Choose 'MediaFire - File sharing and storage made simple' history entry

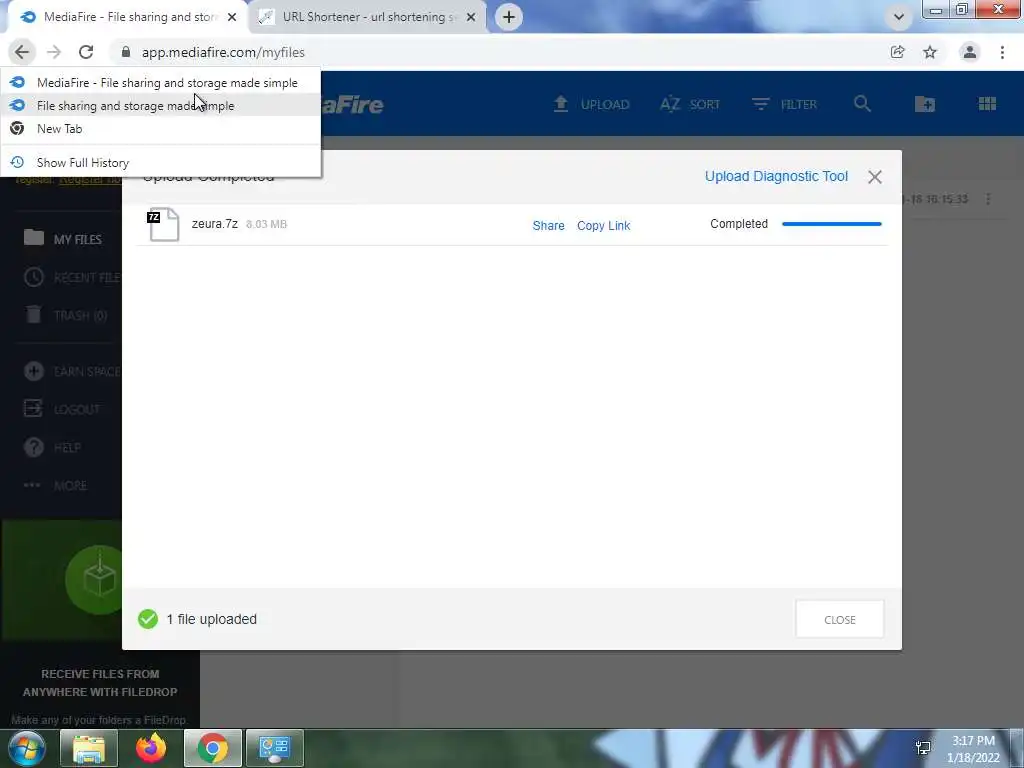click(x=161, y=83)
